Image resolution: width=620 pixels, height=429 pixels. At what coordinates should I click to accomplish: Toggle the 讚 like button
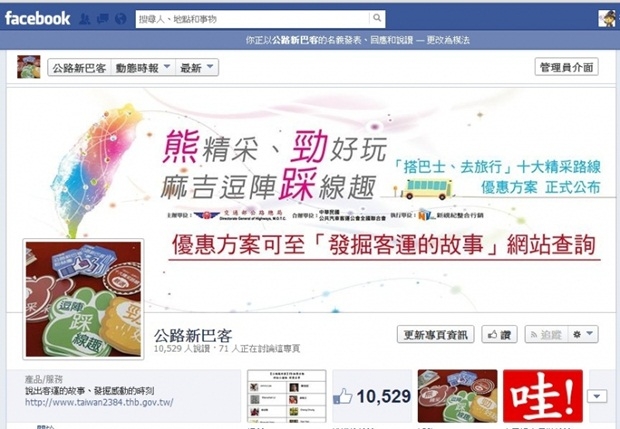pos(499,335)
